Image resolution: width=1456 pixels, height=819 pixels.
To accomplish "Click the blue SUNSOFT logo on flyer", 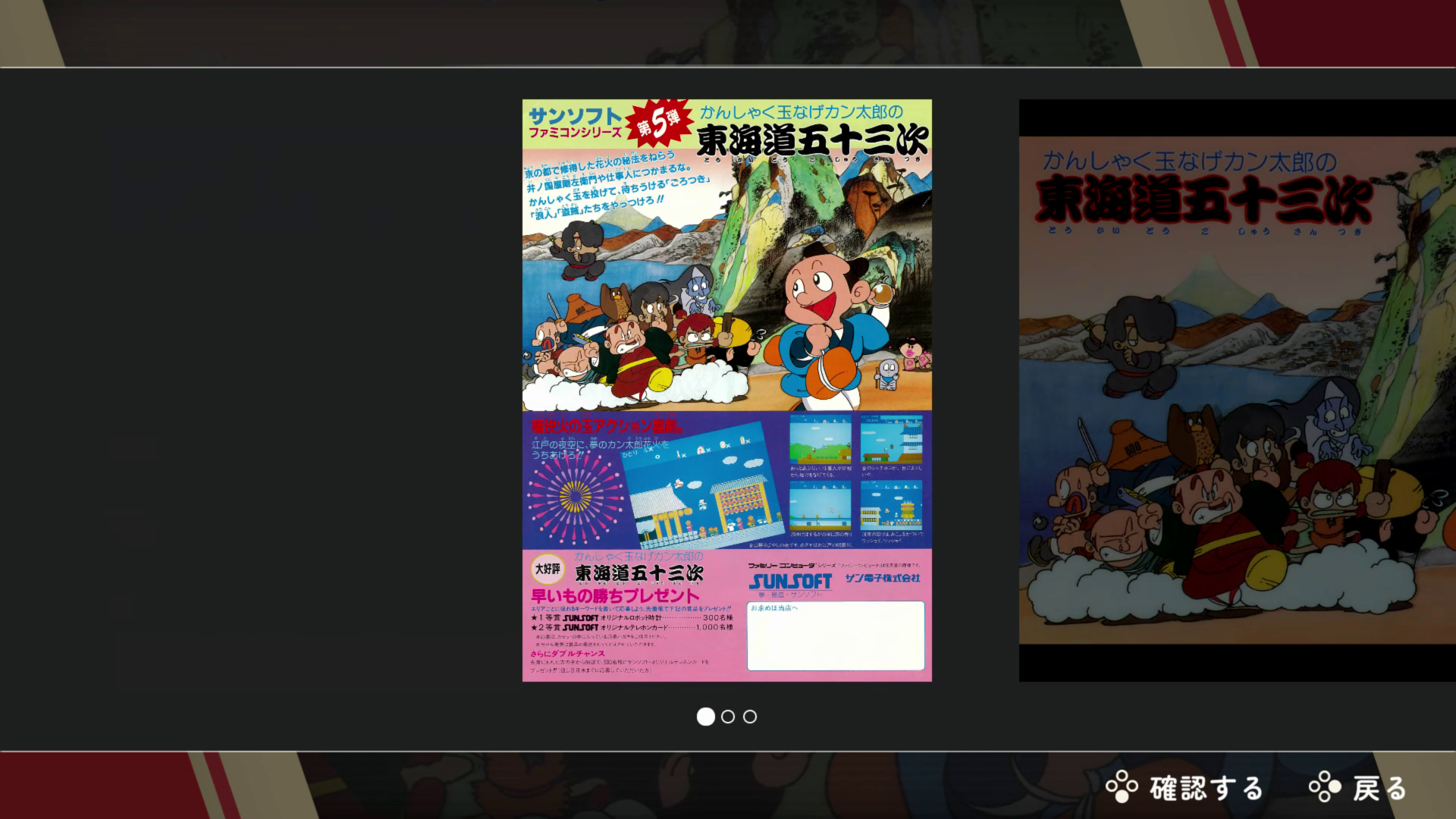I will [x=790, y=582].
